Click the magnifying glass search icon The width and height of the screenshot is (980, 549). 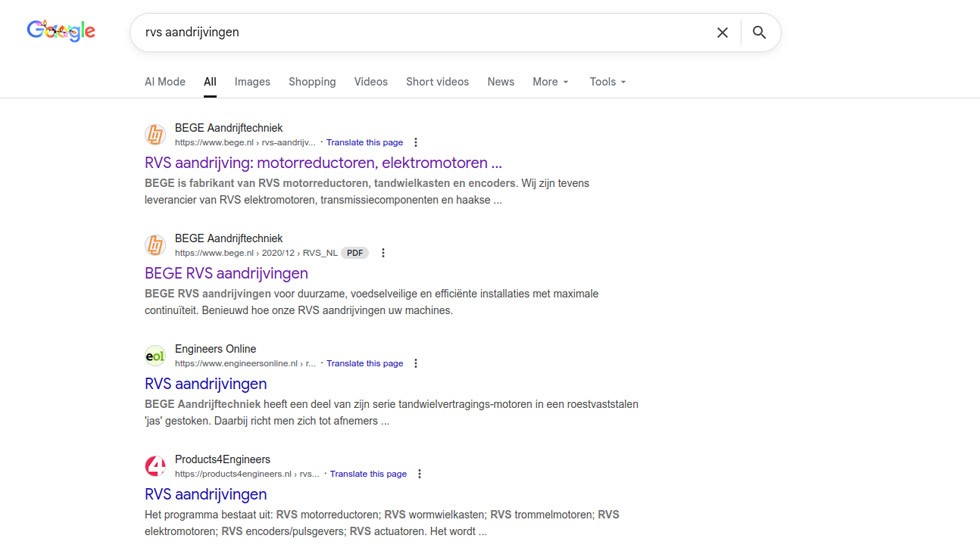759,33
